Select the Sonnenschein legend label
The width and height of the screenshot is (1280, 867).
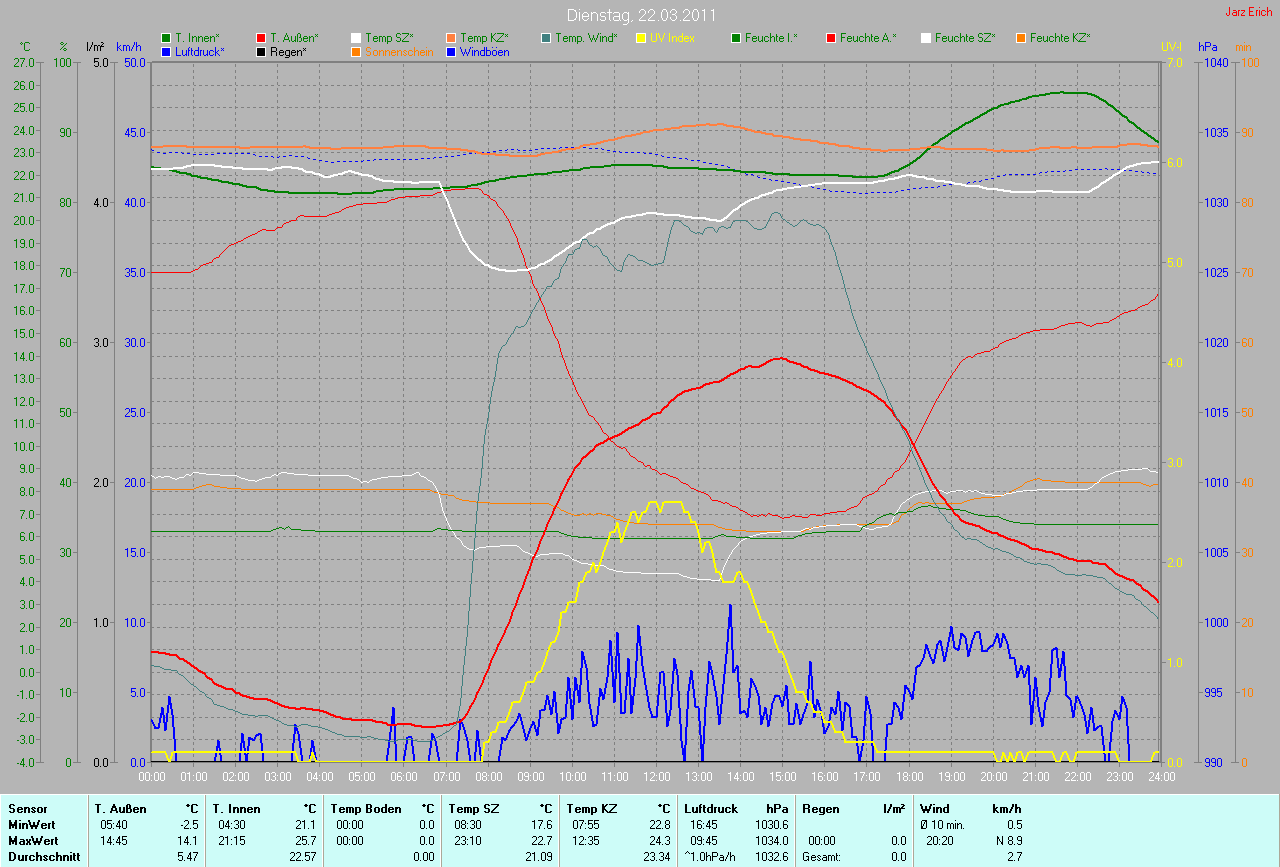point(399,51)
